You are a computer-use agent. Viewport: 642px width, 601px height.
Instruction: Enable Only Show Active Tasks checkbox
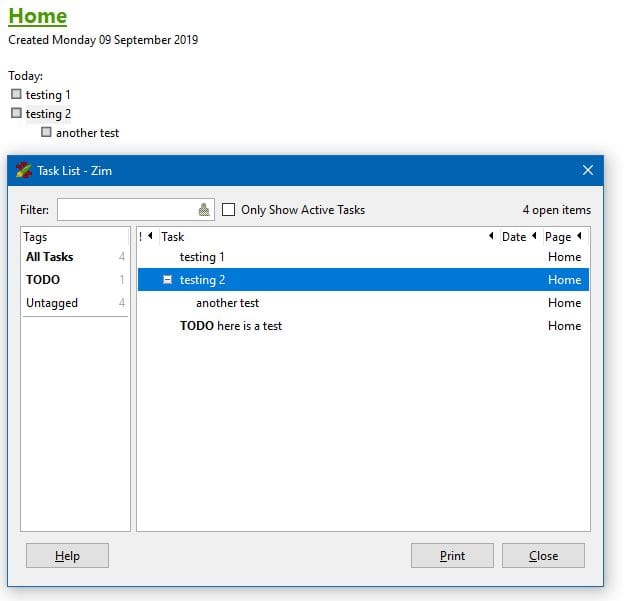(229, 210)
